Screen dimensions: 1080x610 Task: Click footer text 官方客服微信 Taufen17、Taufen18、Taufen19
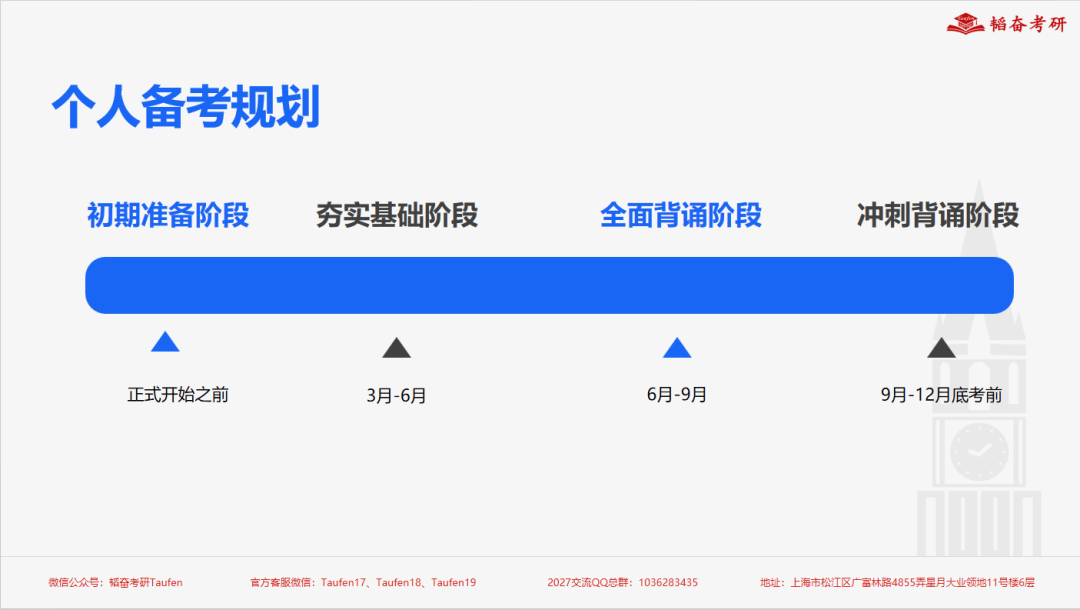tap(363, 582)
